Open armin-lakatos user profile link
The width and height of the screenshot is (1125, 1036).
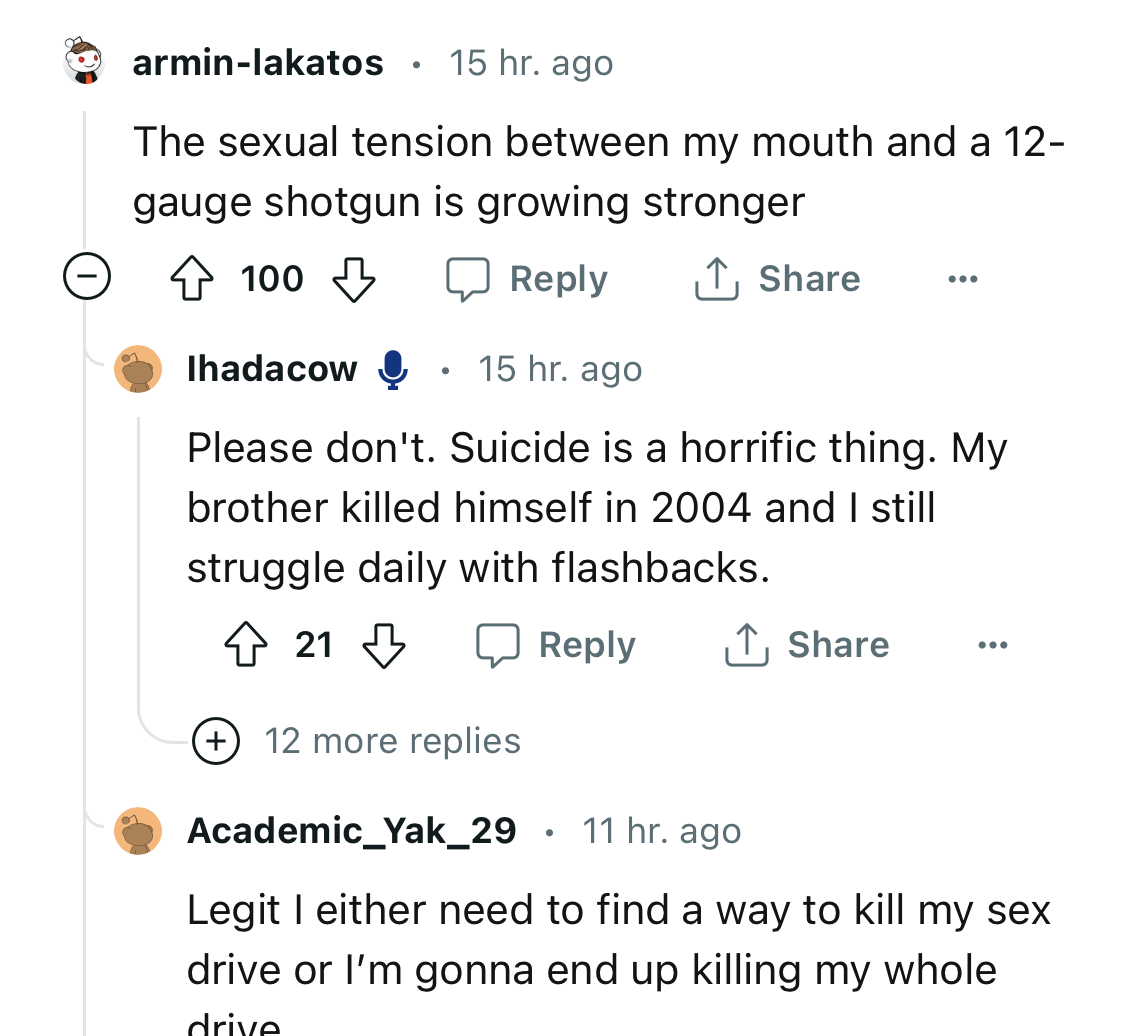(258, 62)
